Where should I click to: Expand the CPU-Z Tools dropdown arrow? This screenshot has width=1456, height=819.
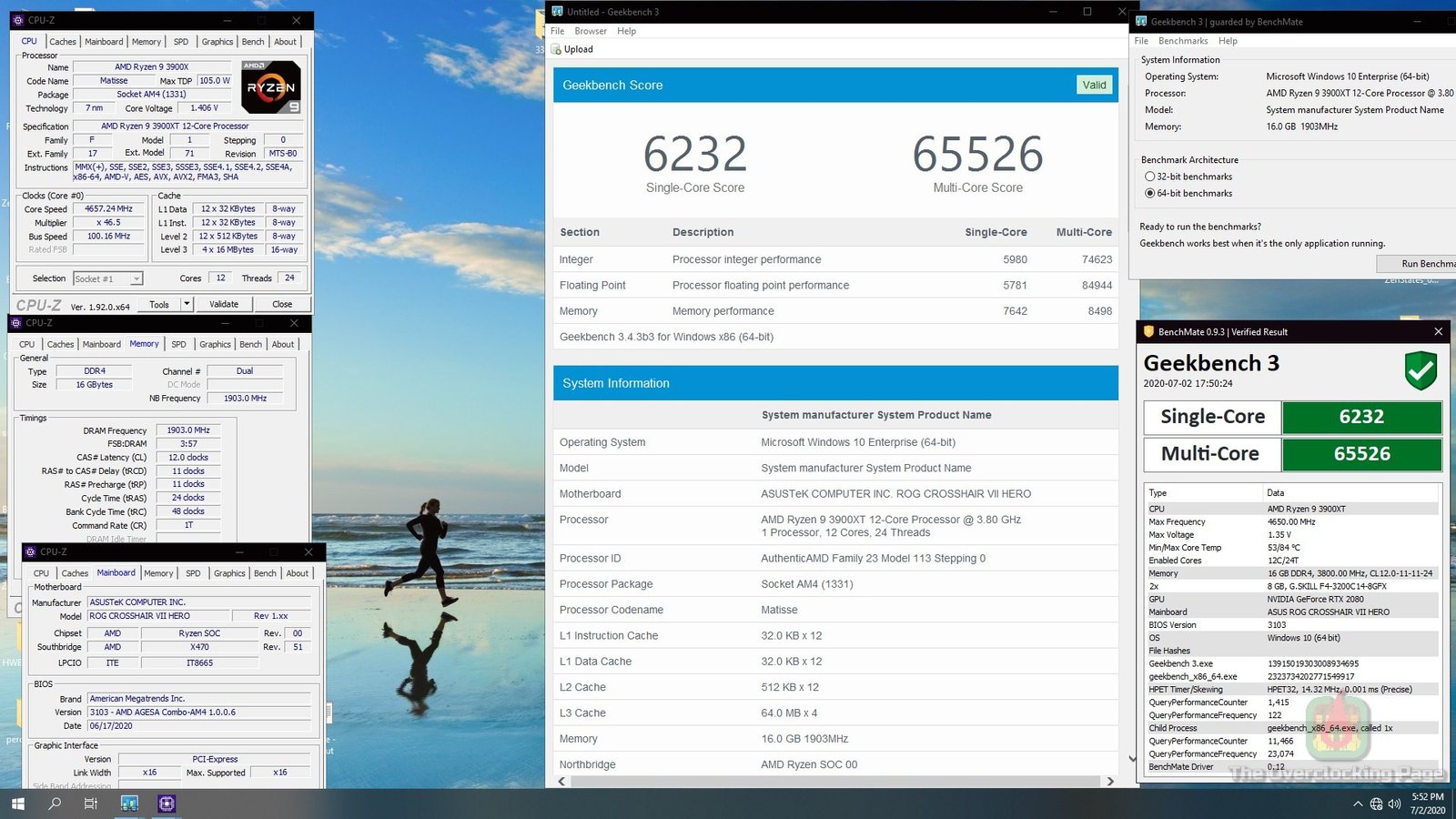(x=187, y=304)
